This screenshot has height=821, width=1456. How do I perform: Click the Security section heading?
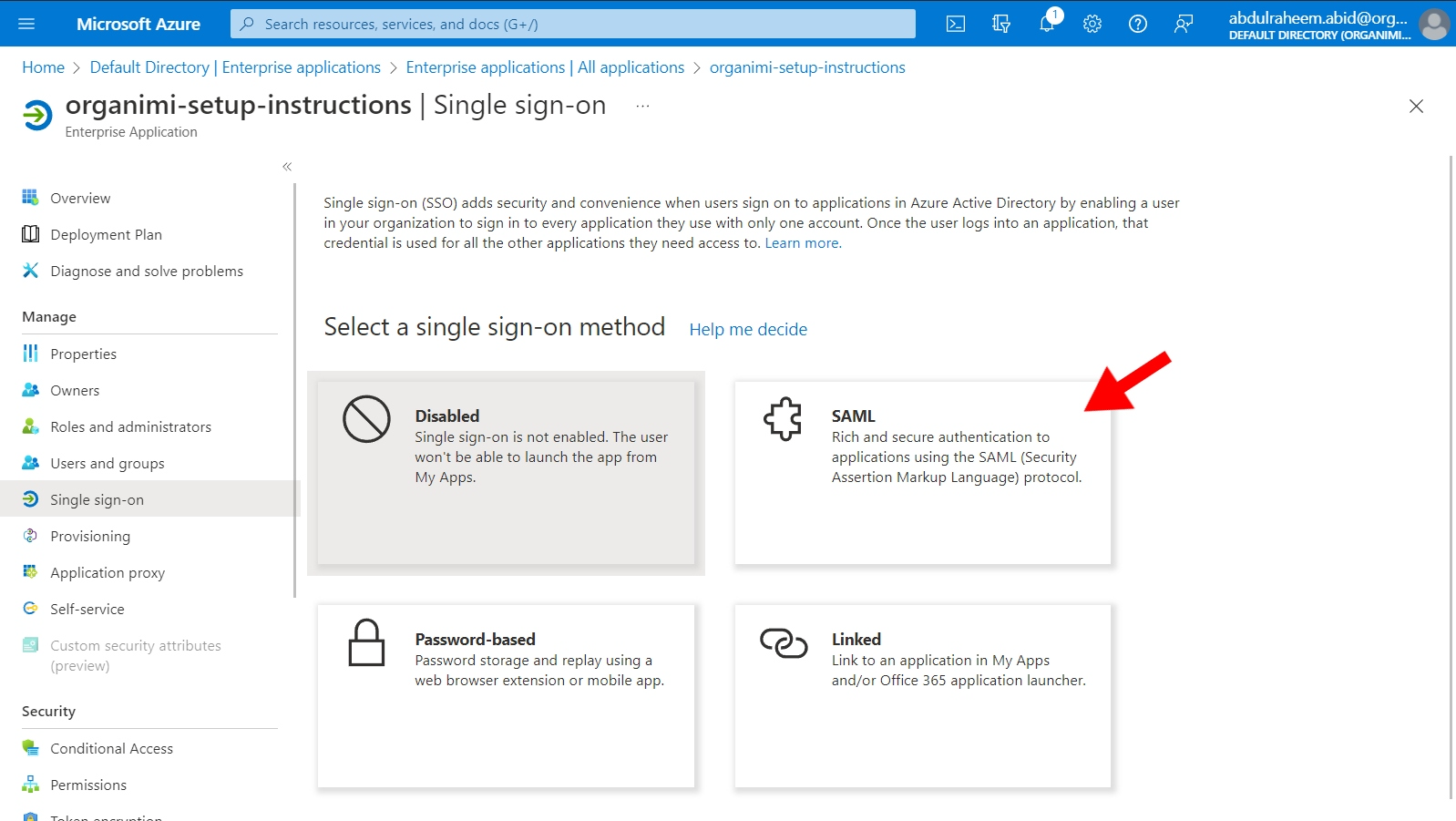point(48,712)
